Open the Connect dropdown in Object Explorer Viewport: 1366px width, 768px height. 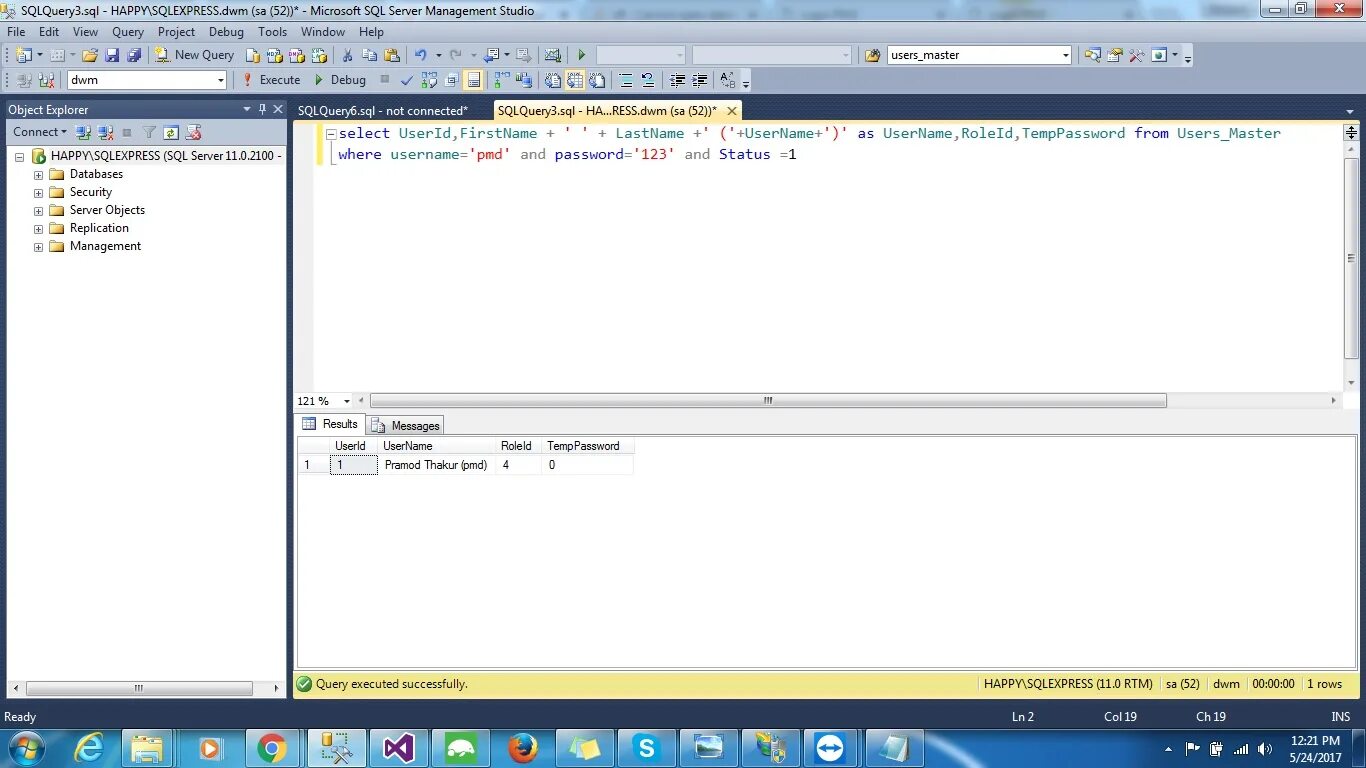tap(40, 132)
